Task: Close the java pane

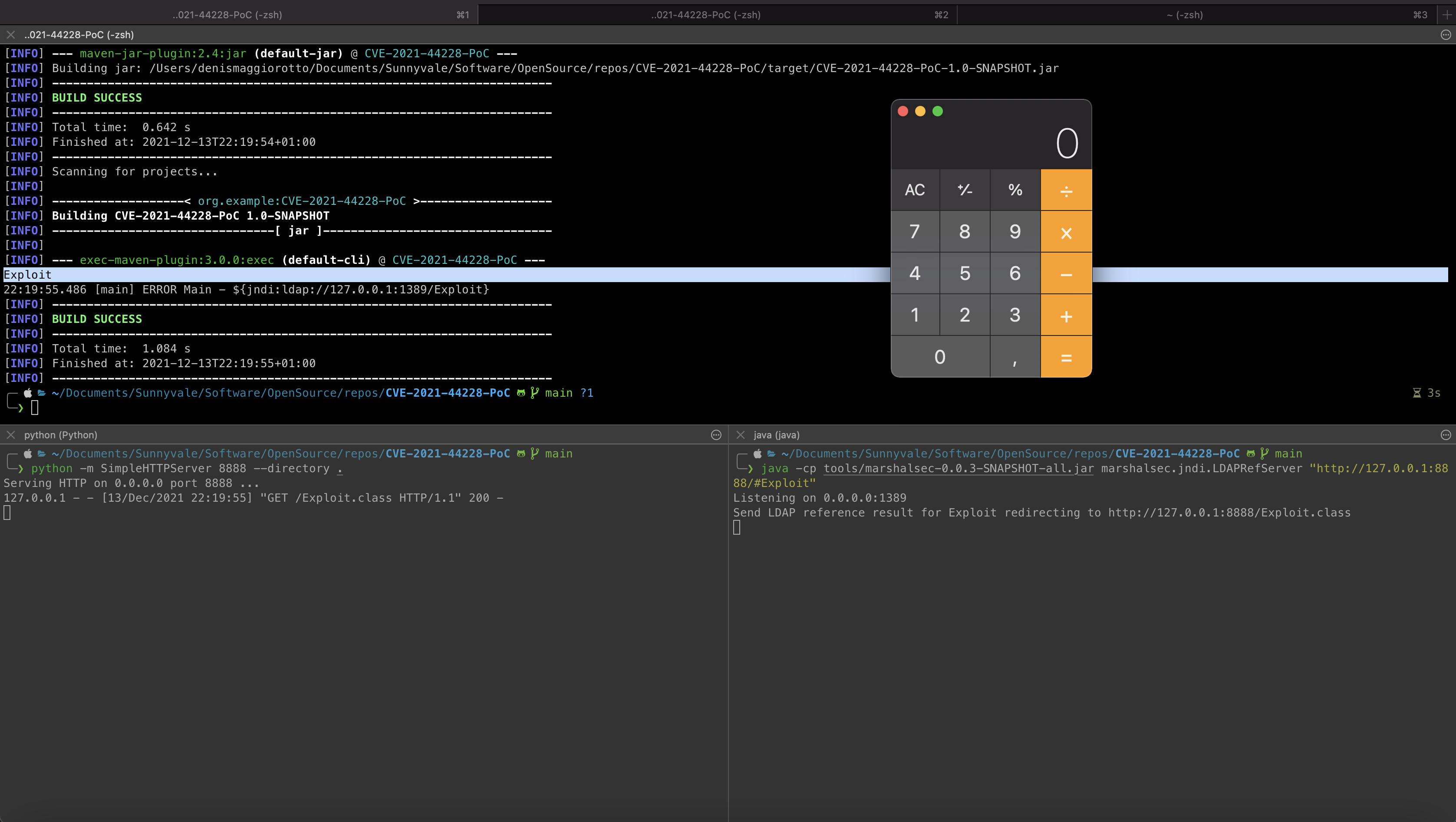Action: (x=741, y=434)
